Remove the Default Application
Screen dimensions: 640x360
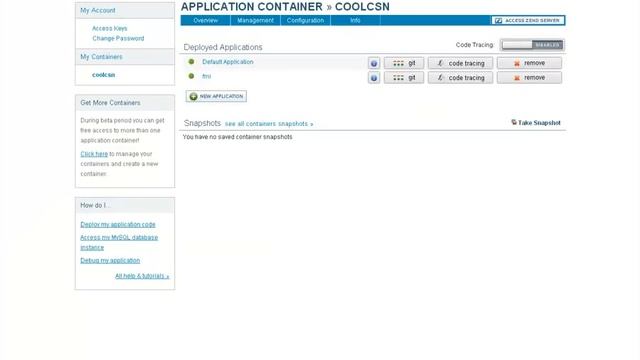[529, 63]
